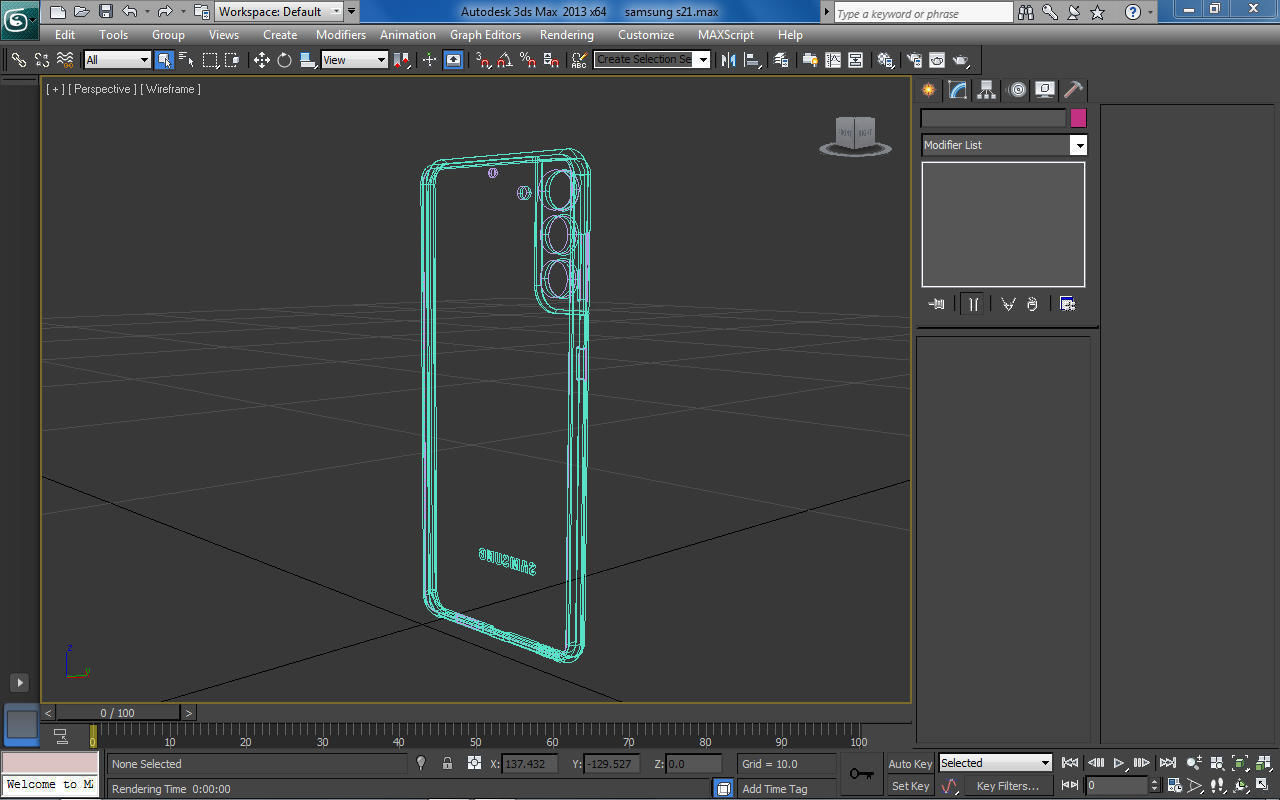This screenshot has height=800, width=1280.
Task: Toggle the Spinner Snap button
Action: coord(551,60)
